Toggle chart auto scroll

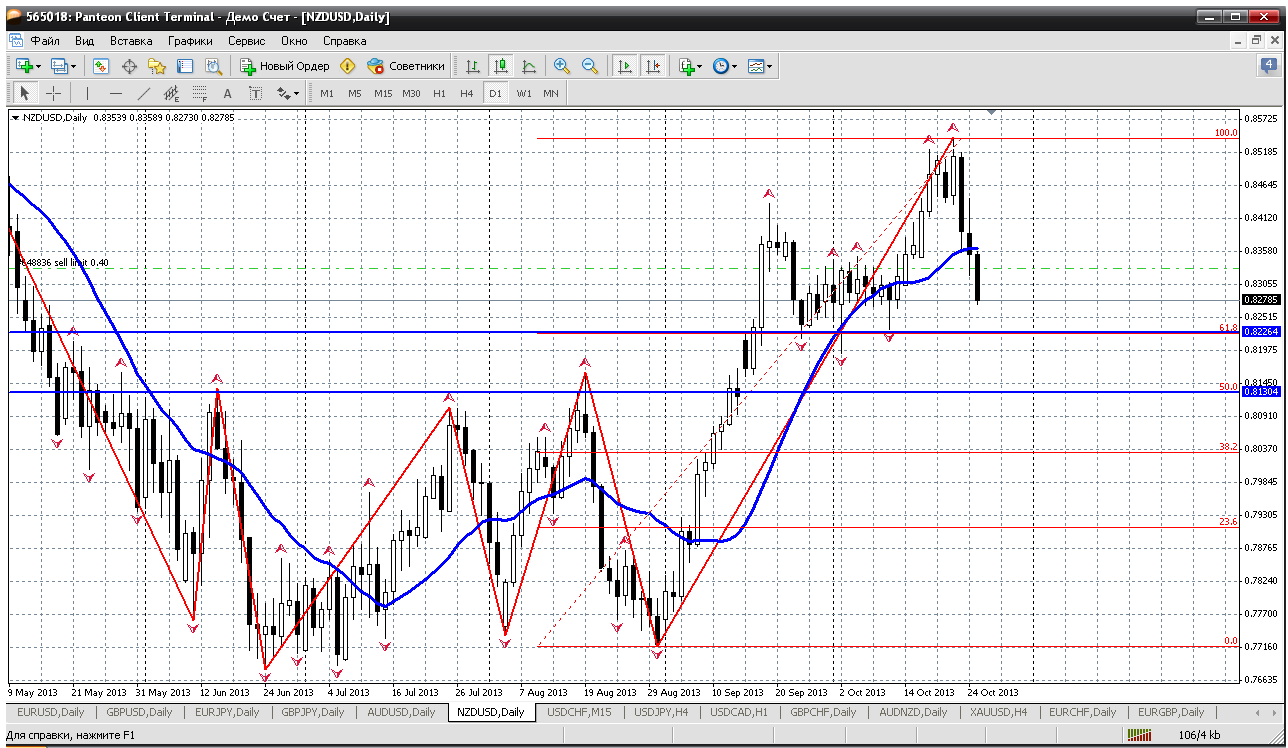625,66
